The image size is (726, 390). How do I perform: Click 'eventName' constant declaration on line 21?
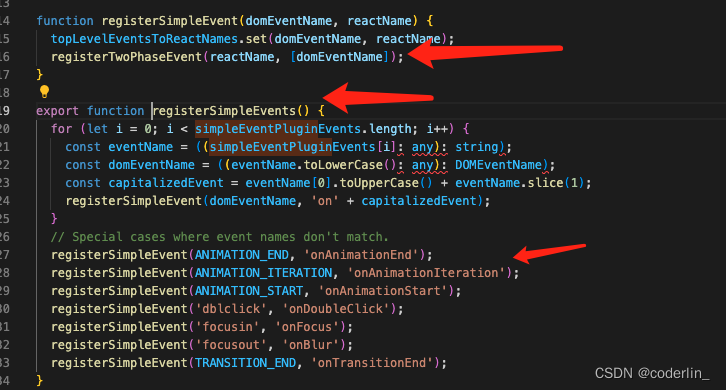(141, 147)
